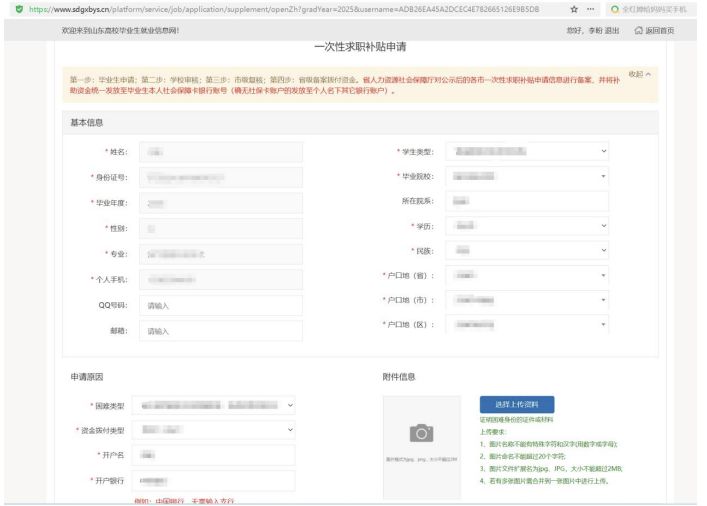Collapse the notice with 收起 link

point(639,74)
